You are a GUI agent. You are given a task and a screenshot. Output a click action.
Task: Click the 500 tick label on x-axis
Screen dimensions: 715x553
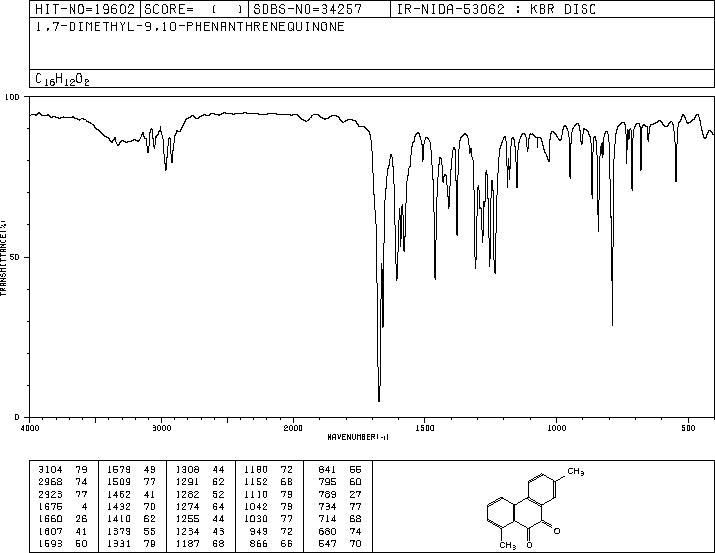(x=689, y=428)
